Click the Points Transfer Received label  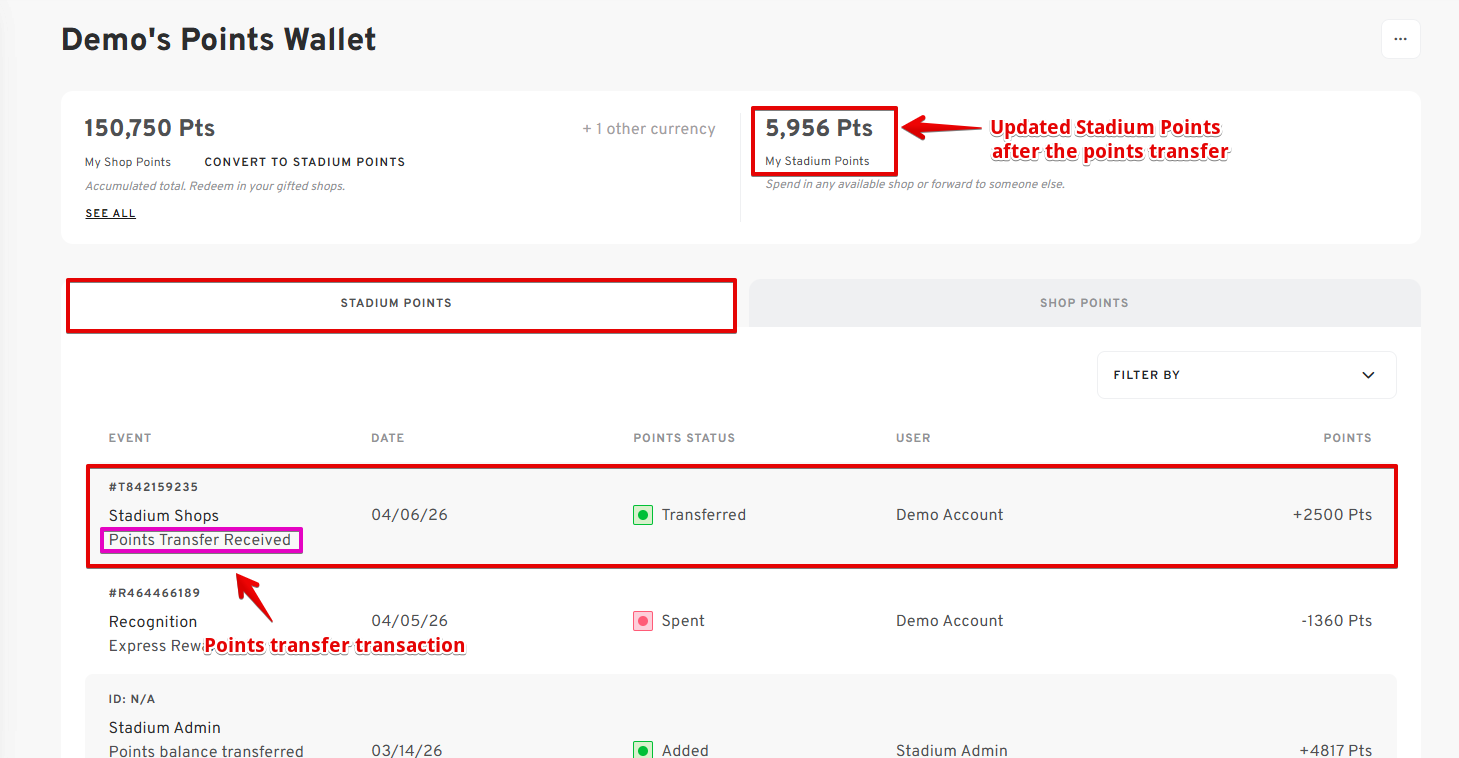pyautogui.click(x=200, y=540)
